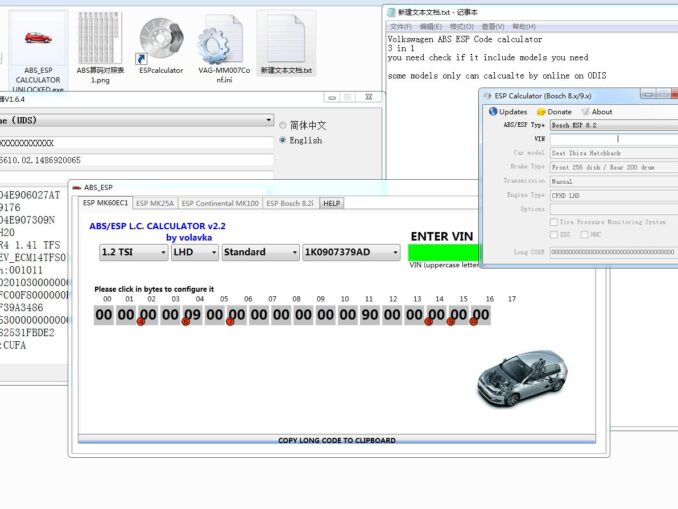Open the 1.2 TSI engine dropdown
The height and width of the screenshot is (509, 678).
134,252
